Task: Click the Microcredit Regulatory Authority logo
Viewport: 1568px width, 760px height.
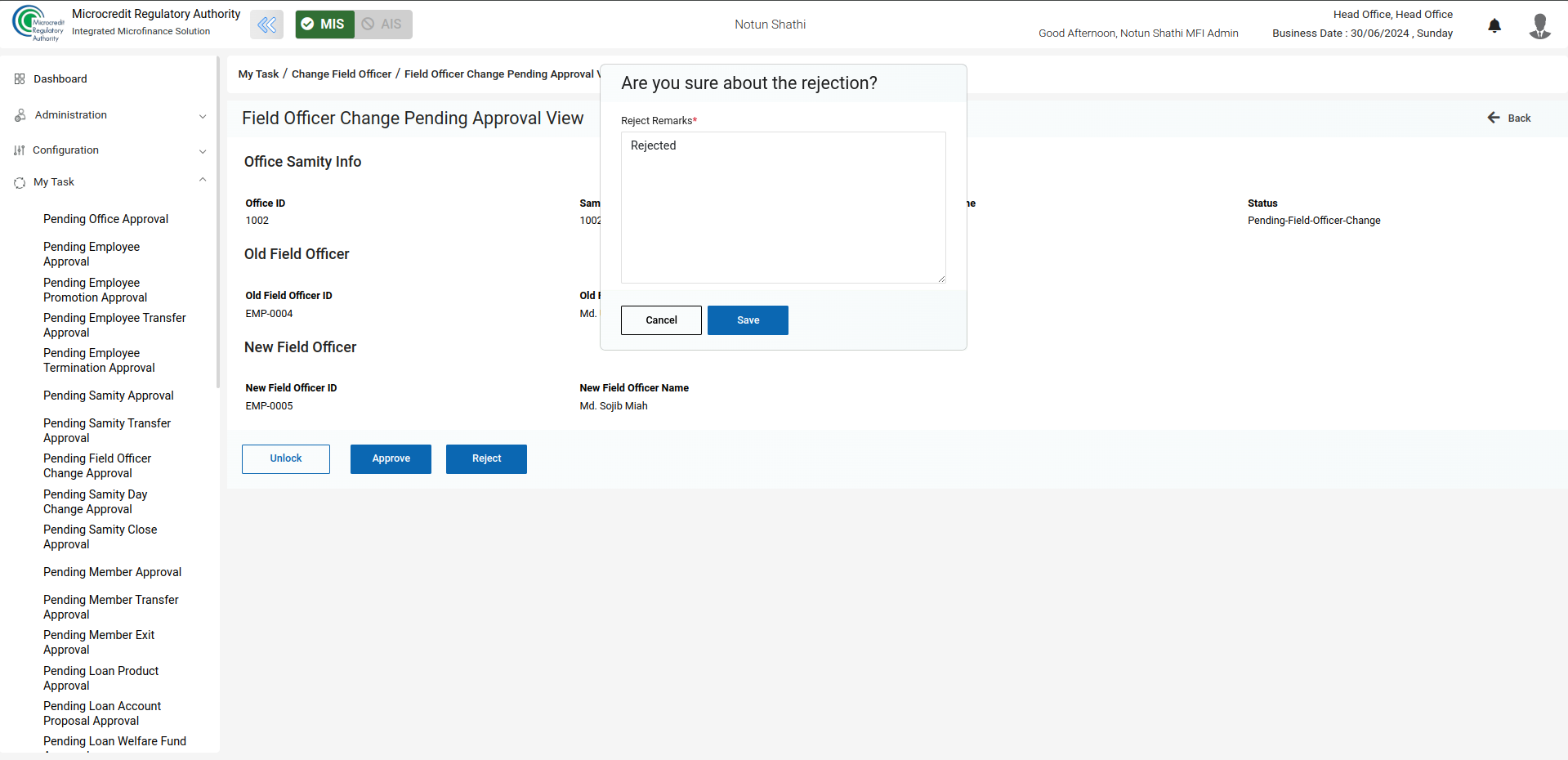Action: pos(38,23)
